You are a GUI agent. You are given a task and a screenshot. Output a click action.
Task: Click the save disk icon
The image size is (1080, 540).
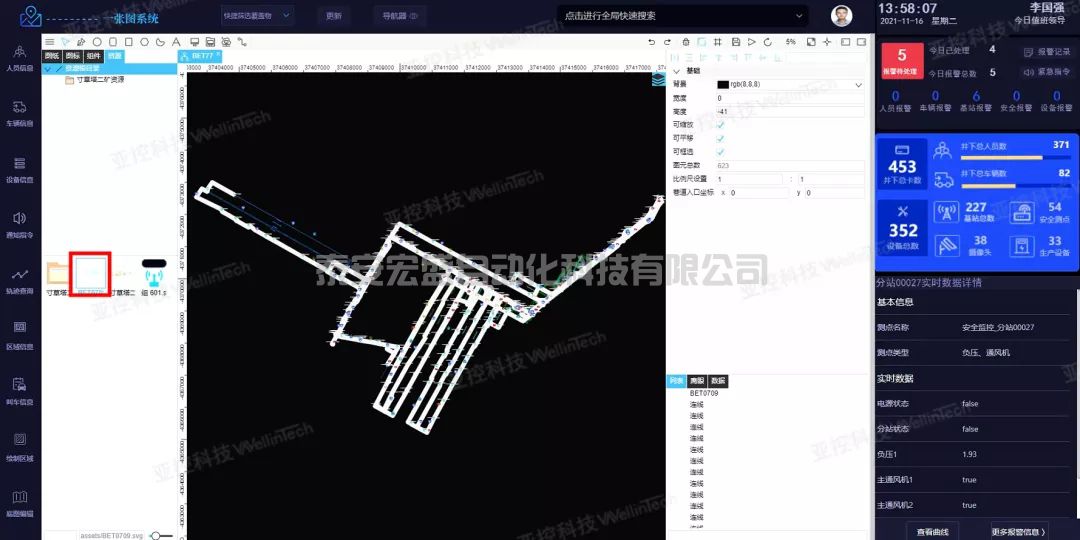pyautogui.click(x=736, y=42)
